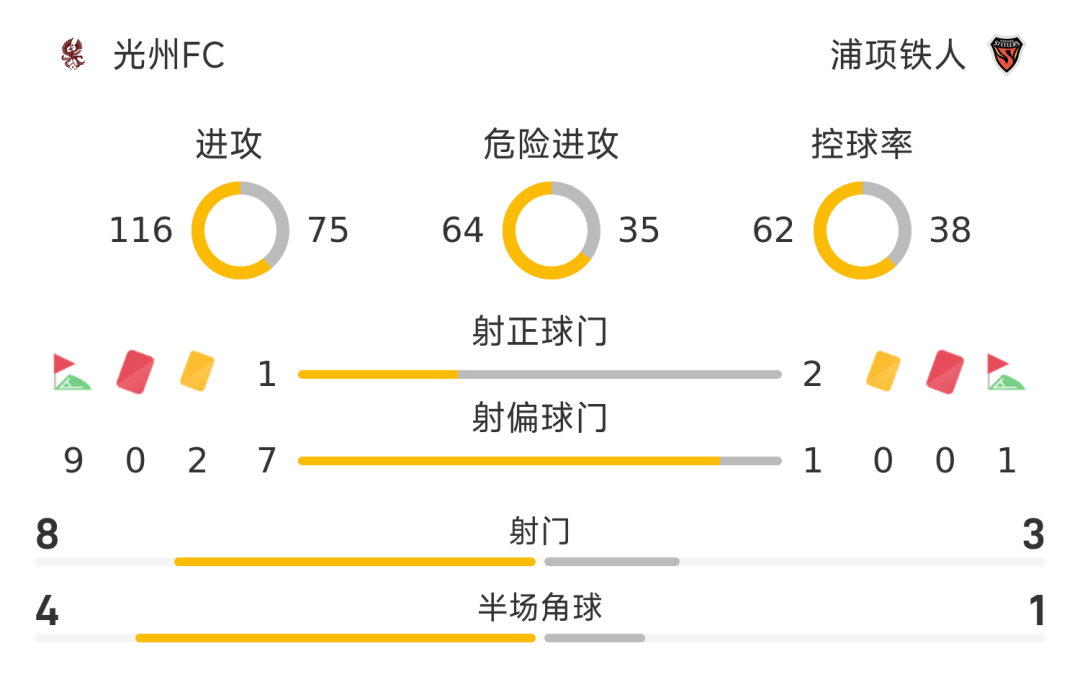Open the 浦项铁人 team name

898,55
